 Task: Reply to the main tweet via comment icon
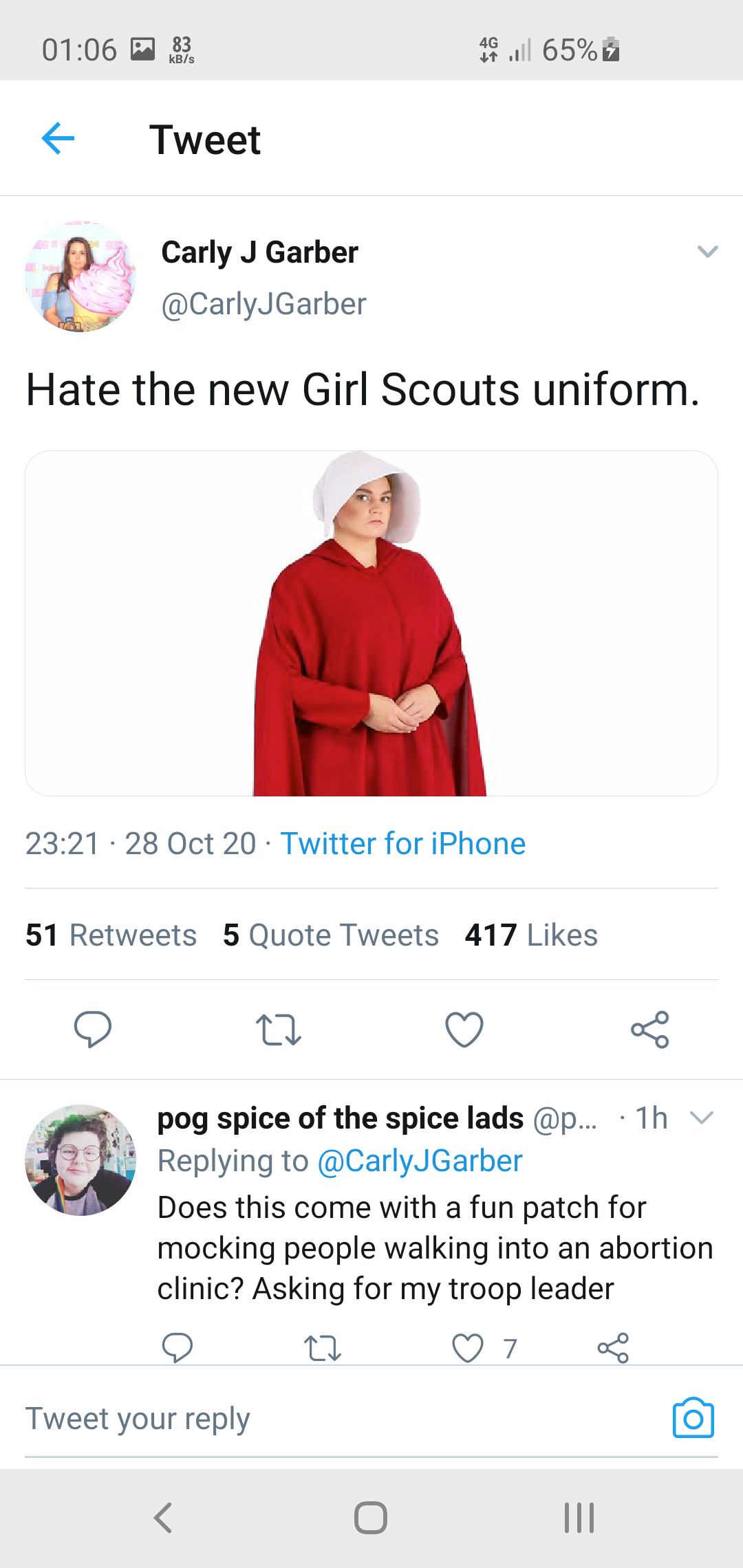tap(93, 1029)
